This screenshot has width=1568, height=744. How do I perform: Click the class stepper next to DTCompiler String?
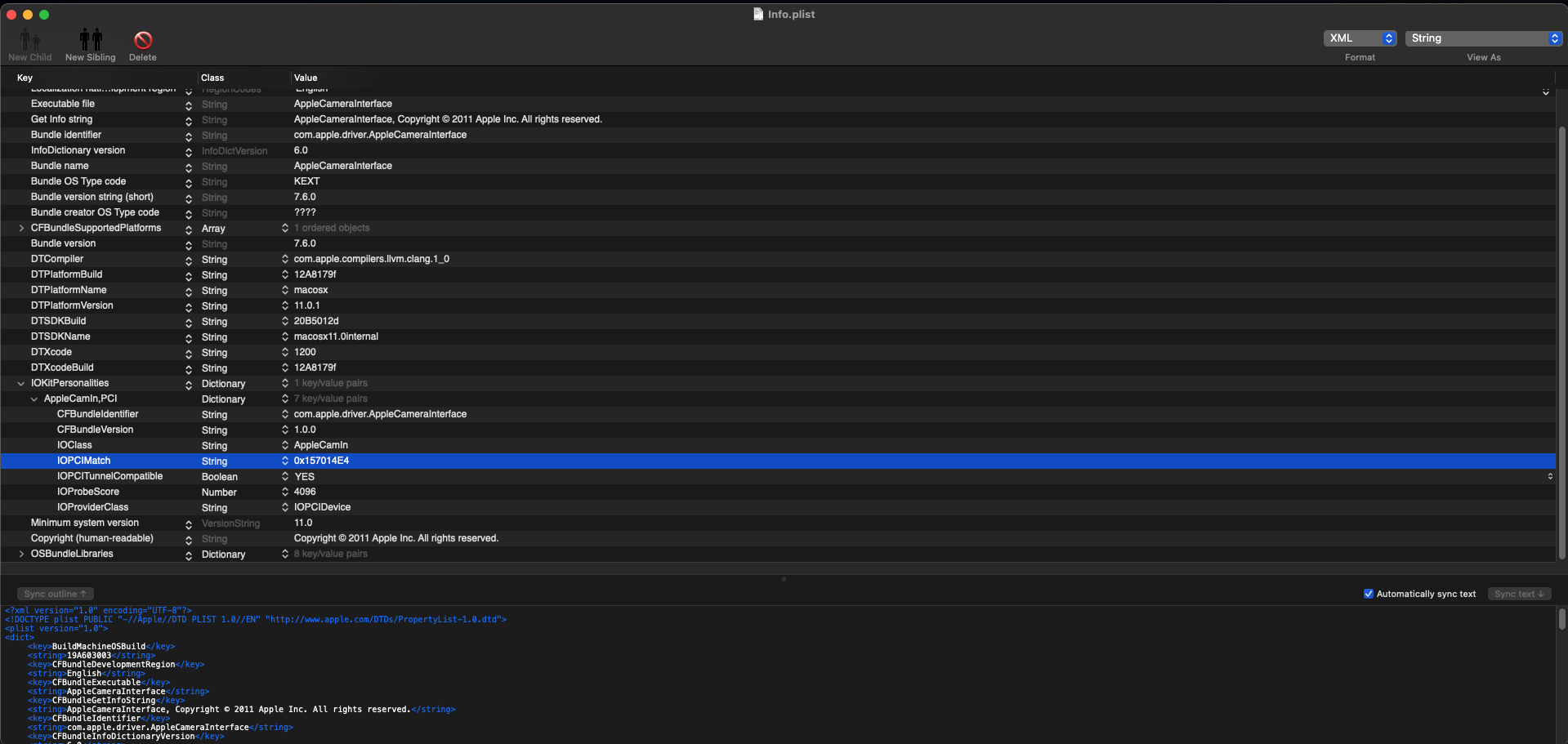point(284,259)
